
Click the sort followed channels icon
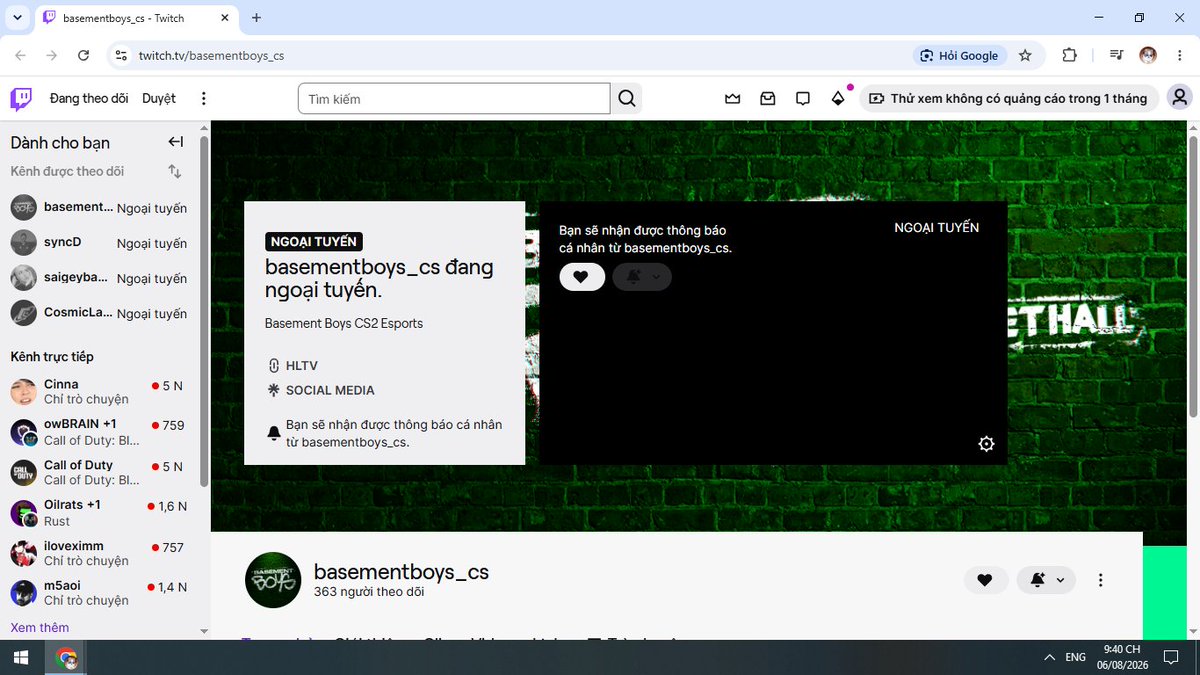175,171
